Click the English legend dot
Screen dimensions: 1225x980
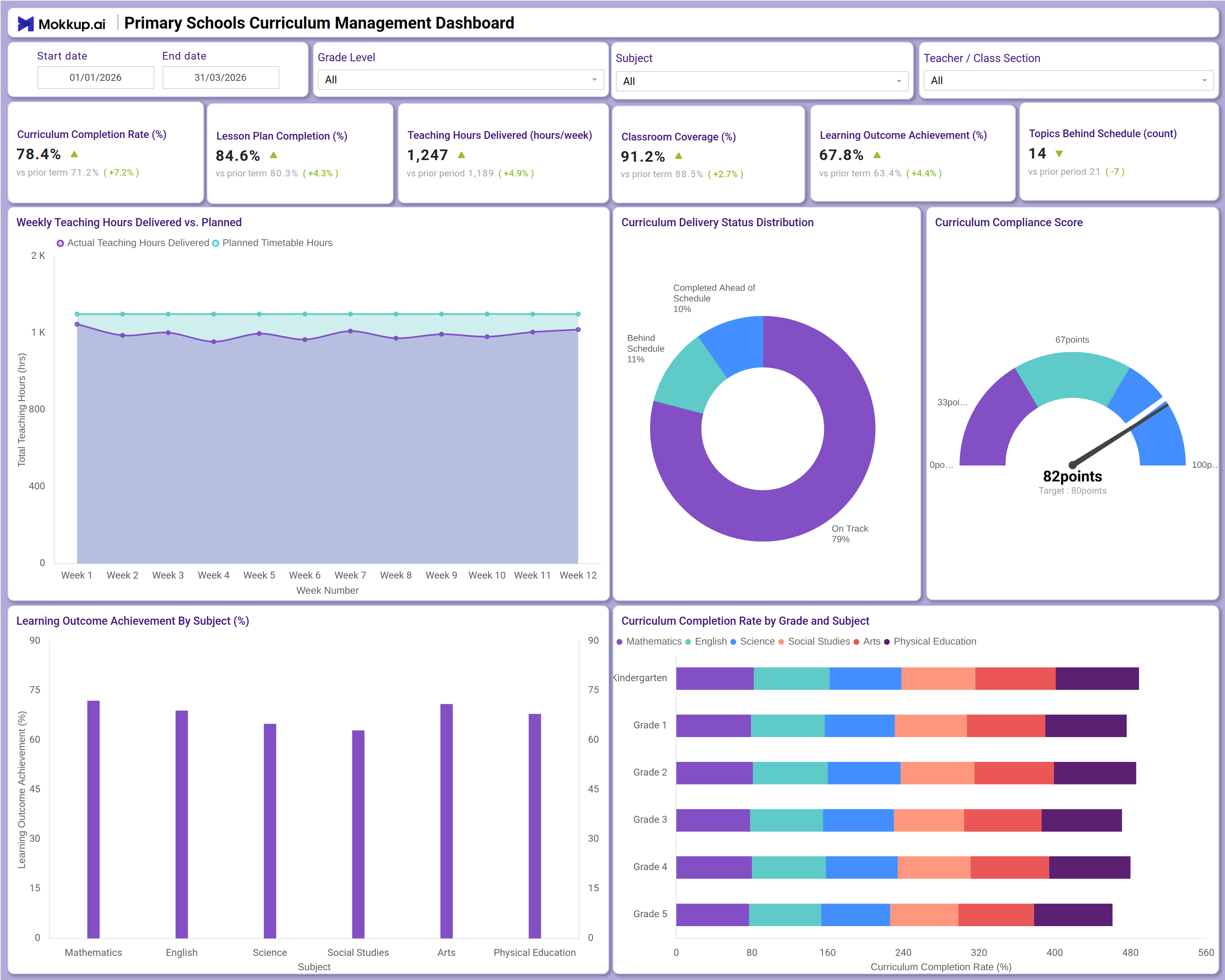point(688,642)
